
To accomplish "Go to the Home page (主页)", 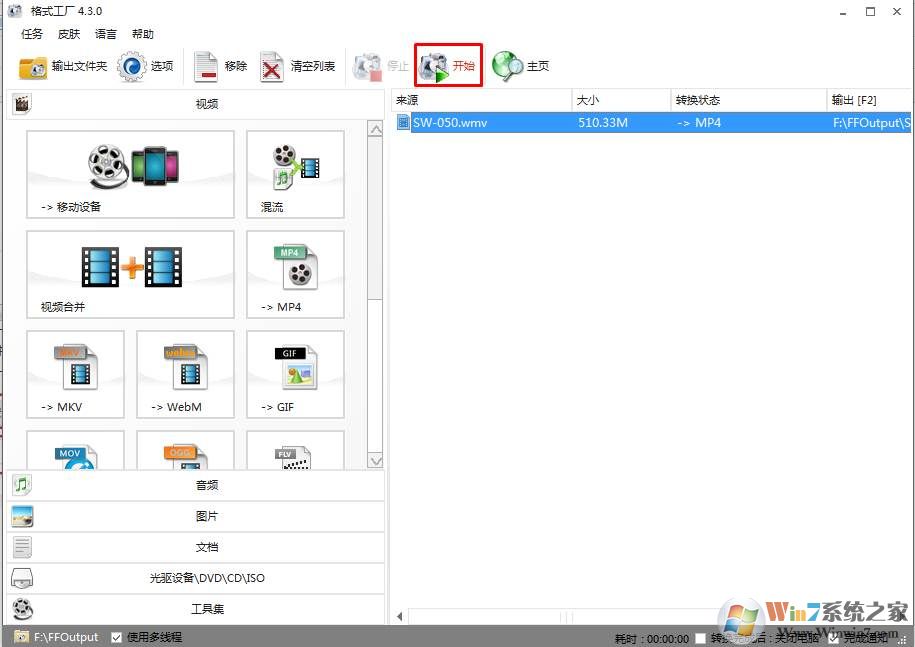I will [521, 67].
